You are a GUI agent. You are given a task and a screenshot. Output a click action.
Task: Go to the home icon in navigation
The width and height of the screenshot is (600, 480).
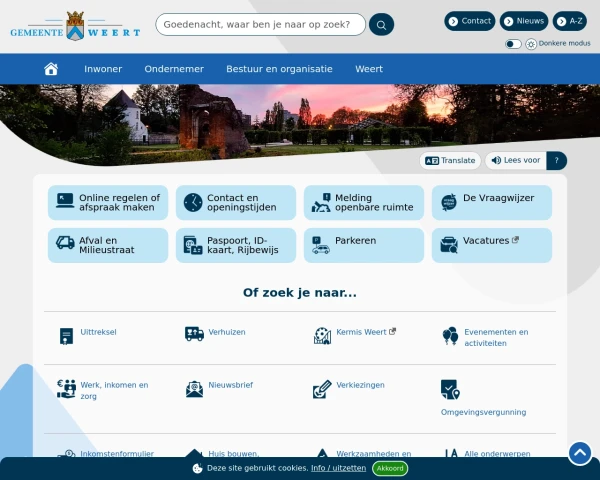[x=51, y=69]
